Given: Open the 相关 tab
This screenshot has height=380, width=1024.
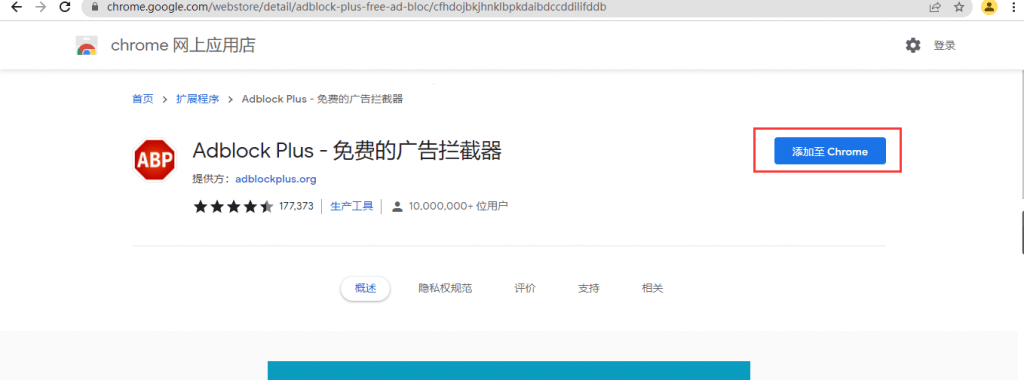Looking at the screenshot, I should (x=652, y=288).
